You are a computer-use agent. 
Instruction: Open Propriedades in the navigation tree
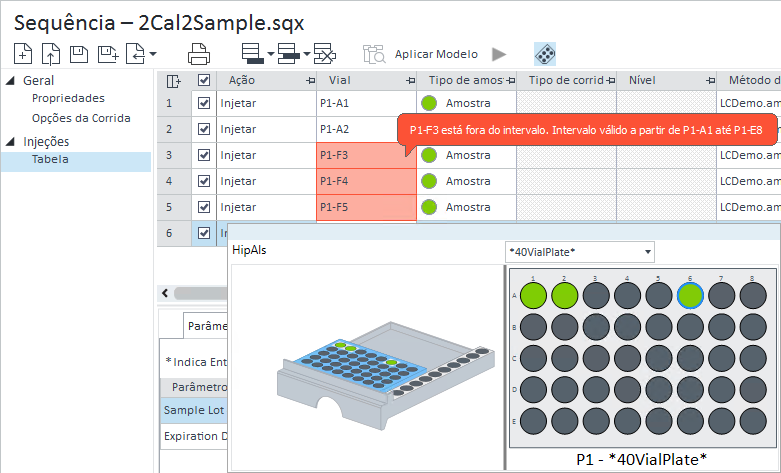(68, 98)
